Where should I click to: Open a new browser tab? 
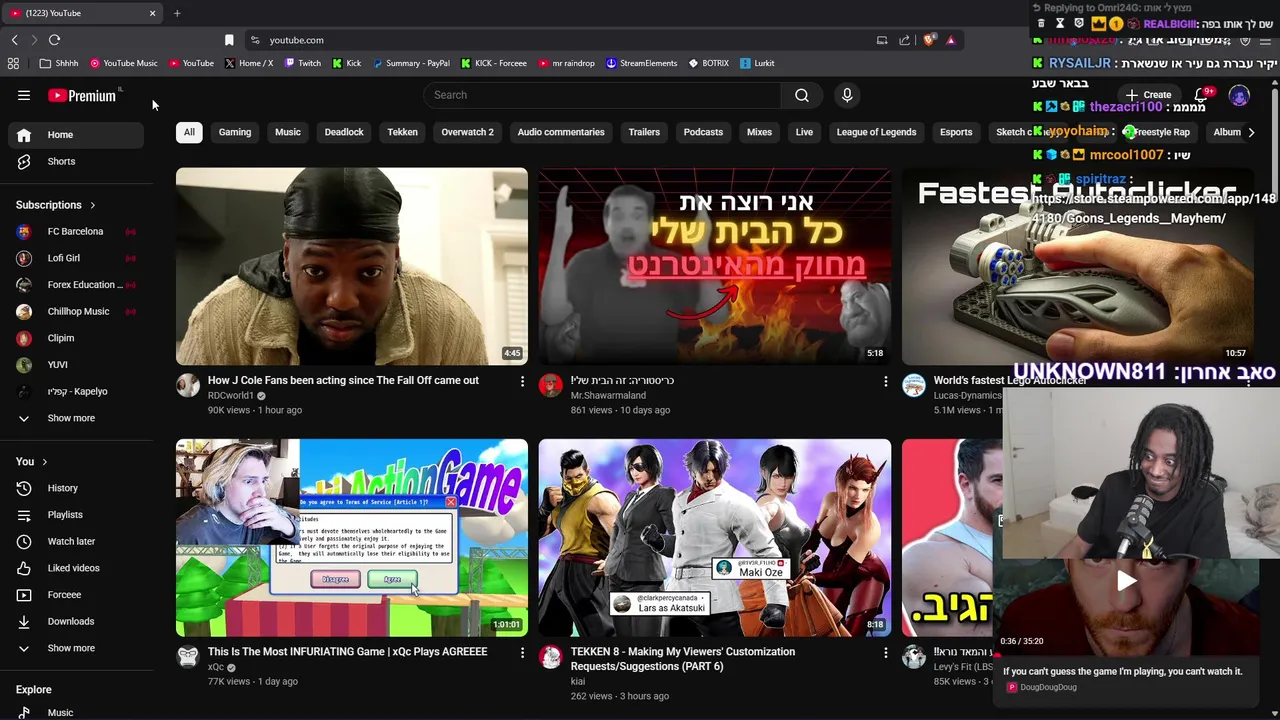(x=177, y=13)
